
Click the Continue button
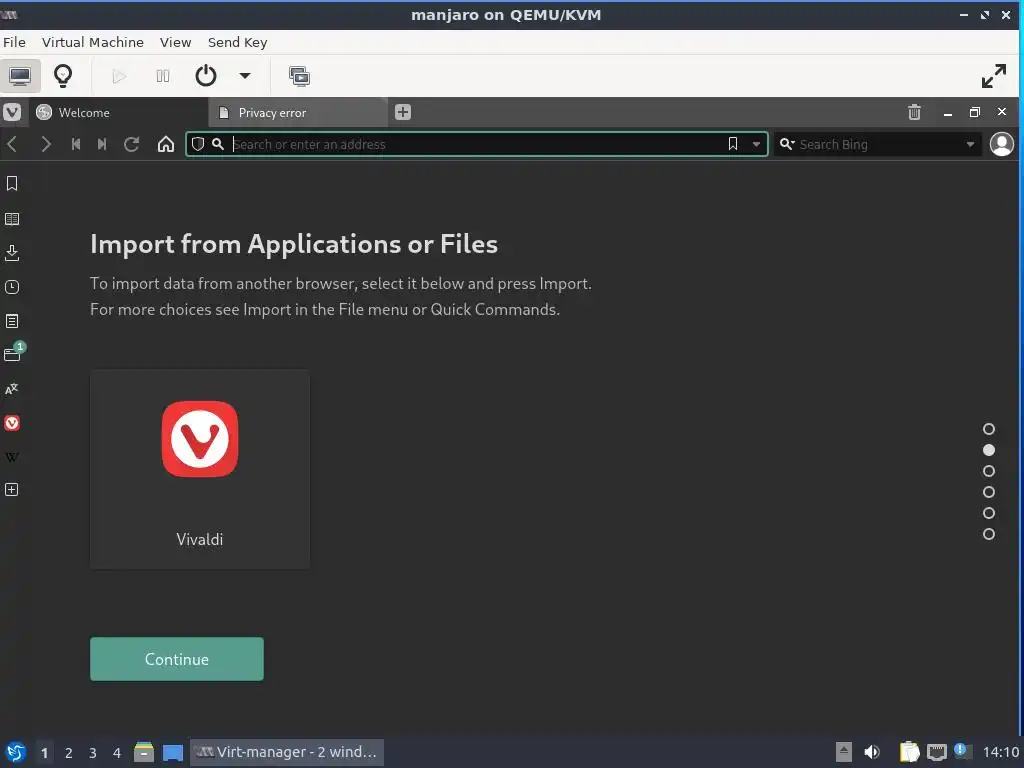pyautogui.click(x=177, y=659)
